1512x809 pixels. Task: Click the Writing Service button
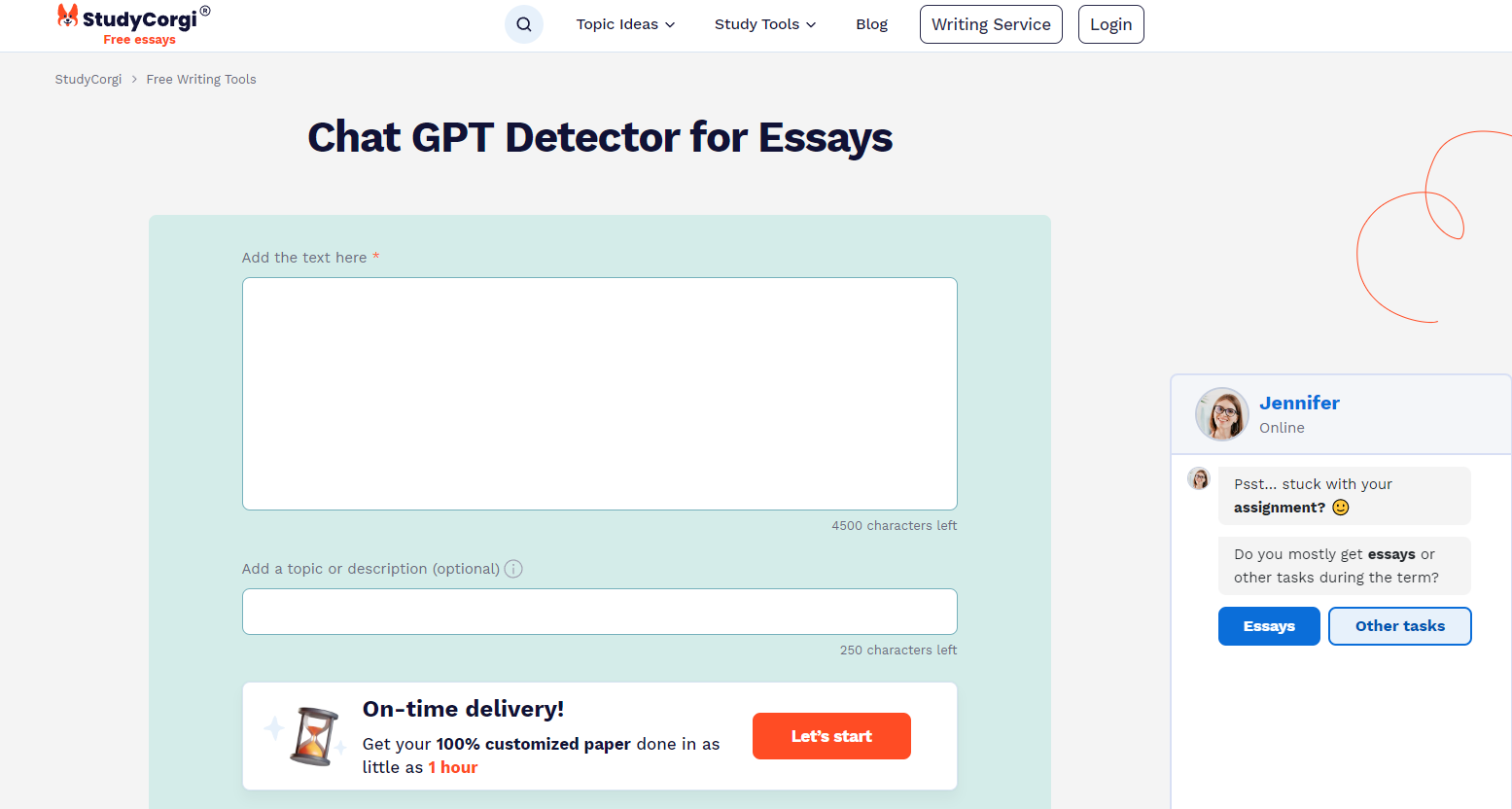coord(991,24)
